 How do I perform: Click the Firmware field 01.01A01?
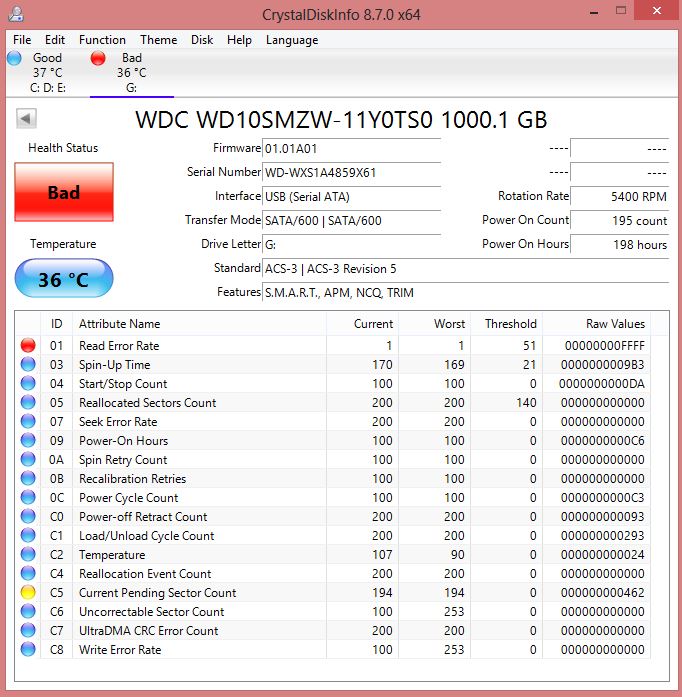[351, 148]
